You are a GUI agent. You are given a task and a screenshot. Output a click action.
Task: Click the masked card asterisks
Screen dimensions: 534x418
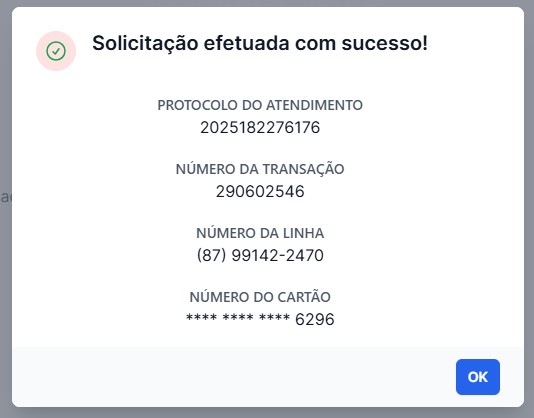pos(238,318)
